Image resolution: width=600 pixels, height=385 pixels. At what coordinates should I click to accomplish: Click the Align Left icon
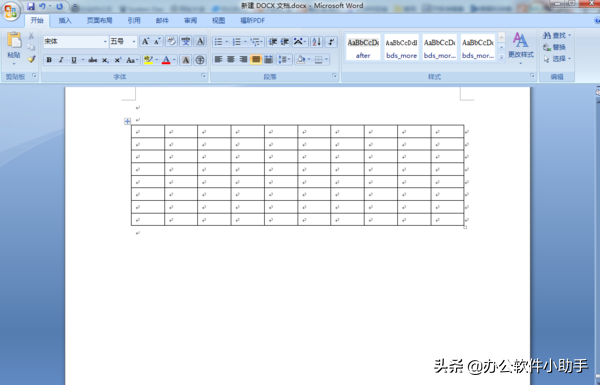218,59
